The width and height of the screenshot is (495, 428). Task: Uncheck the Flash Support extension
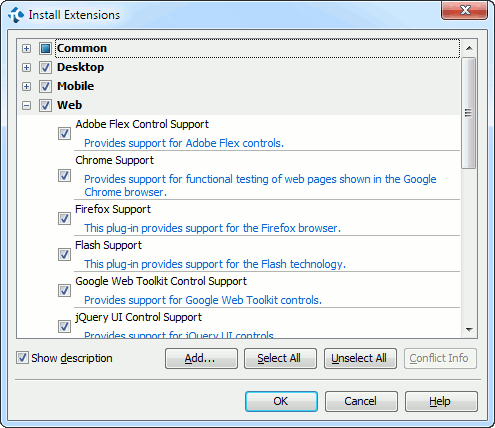tap(64, 255)
